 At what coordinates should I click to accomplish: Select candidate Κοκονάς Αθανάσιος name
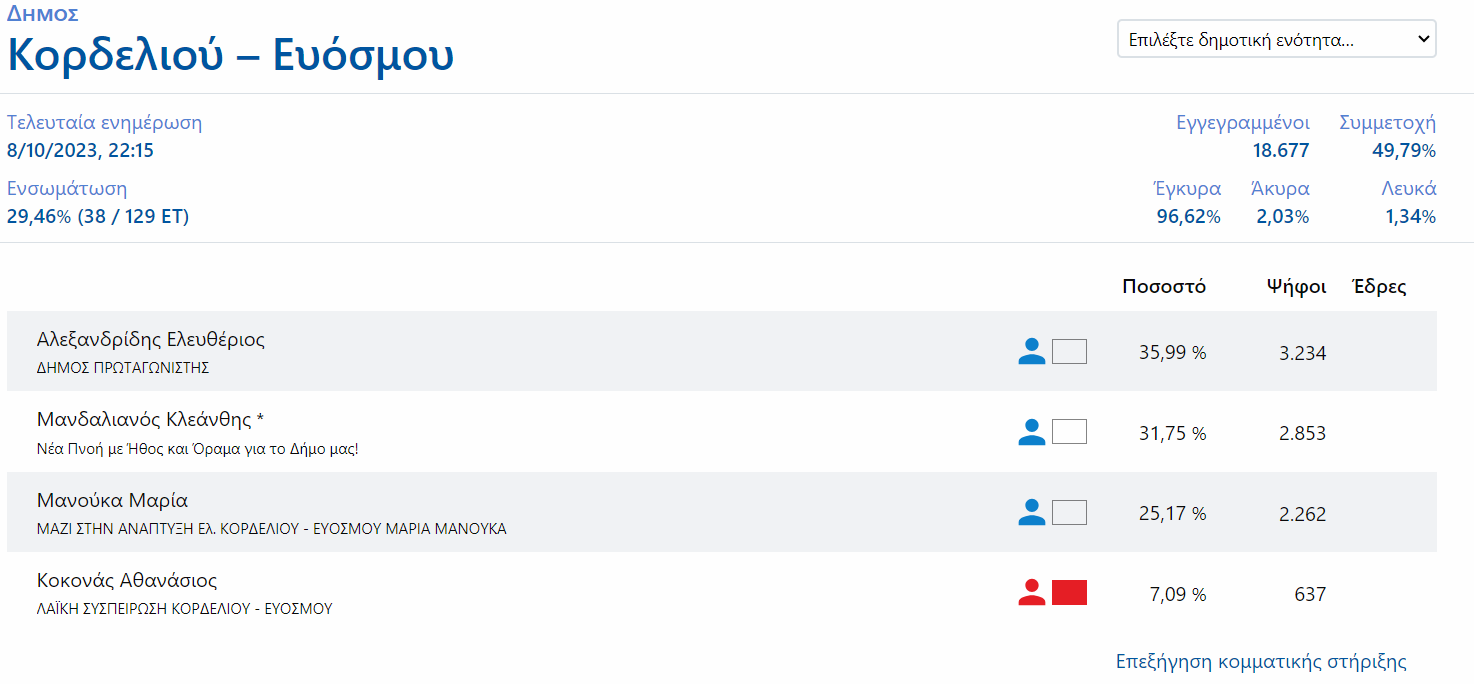pyautogui.click(x=127, y=580)
